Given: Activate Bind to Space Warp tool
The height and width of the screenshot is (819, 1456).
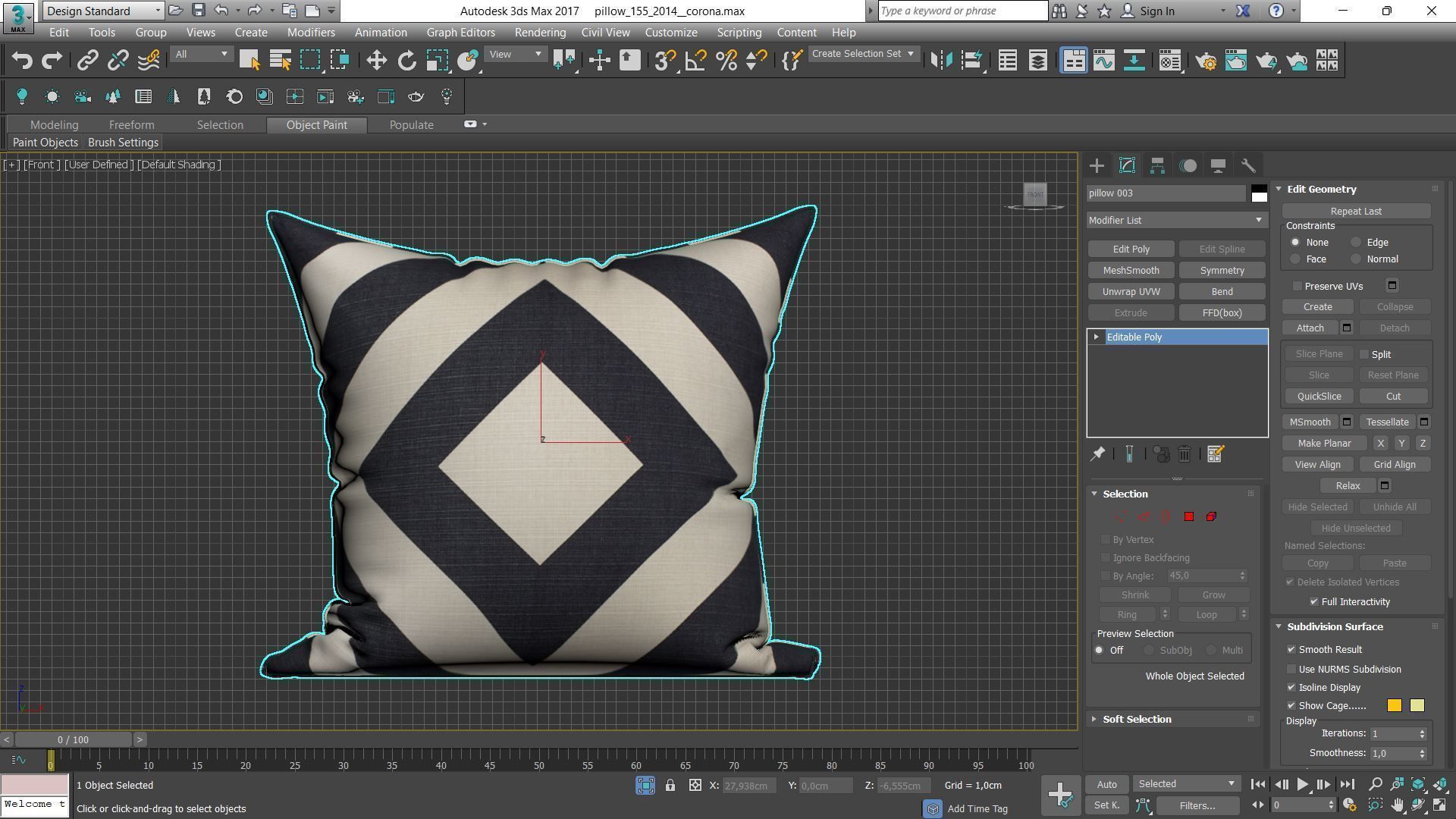Looking at the screenshot, I should point(149,60).
